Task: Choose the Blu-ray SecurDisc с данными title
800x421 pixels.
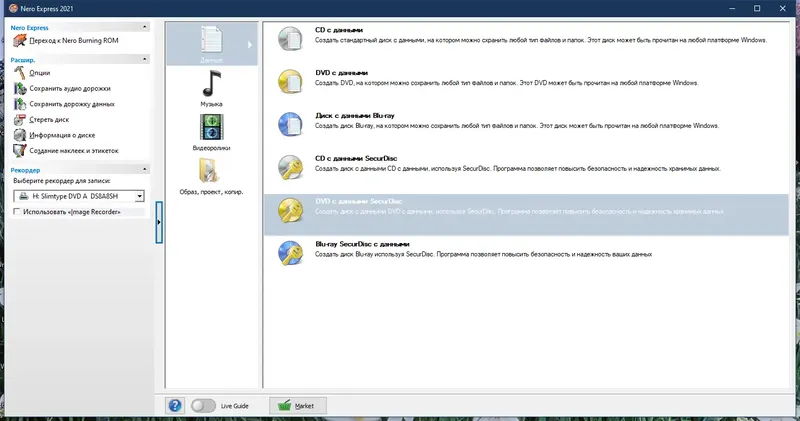Action: pyautogui.click(x=362, y=244)
